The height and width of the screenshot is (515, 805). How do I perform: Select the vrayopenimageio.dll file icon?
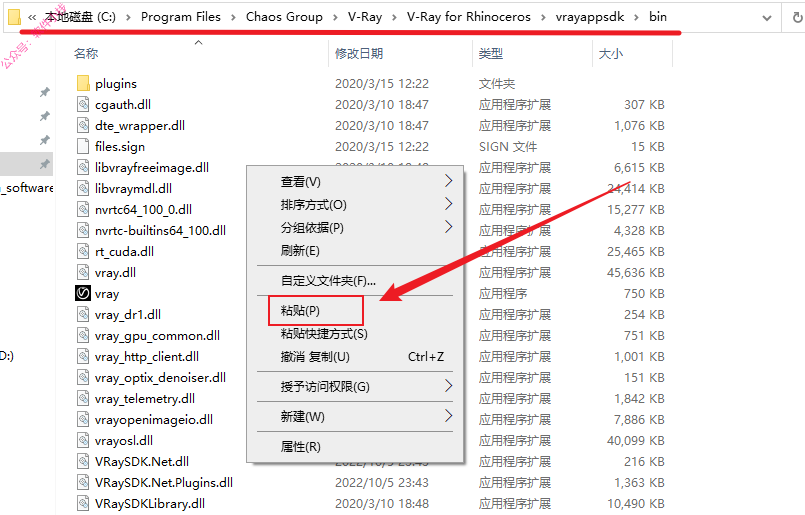pyautogui.click(x=83, y=419)
